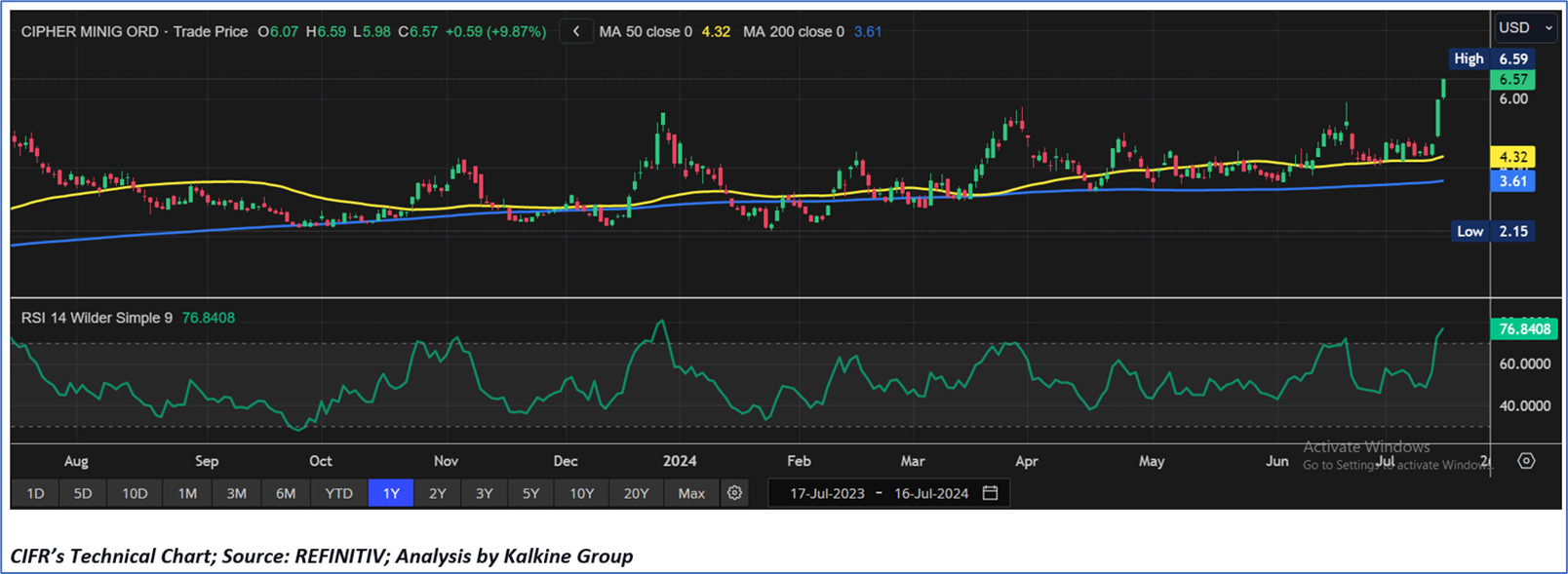
Task: Click the MA 50 close indicator label
Action: [646, 31]
